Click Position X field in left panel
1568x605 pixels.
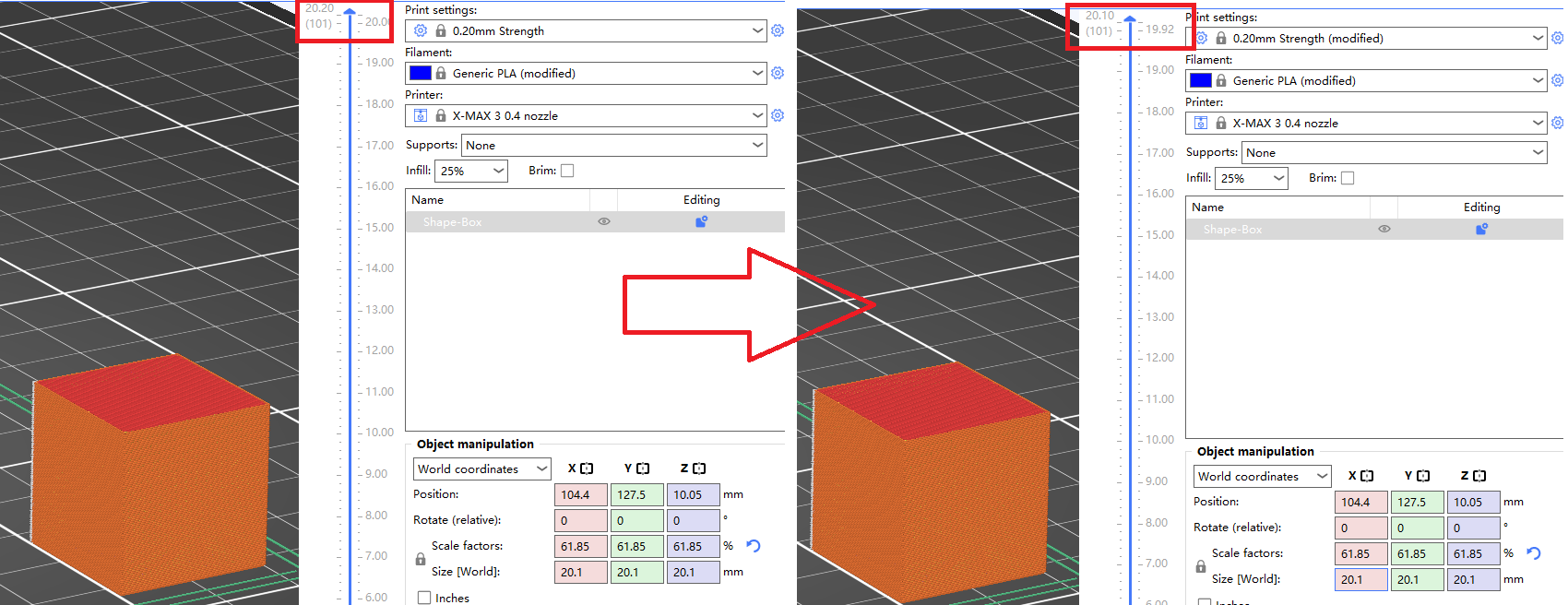point(580,495)
